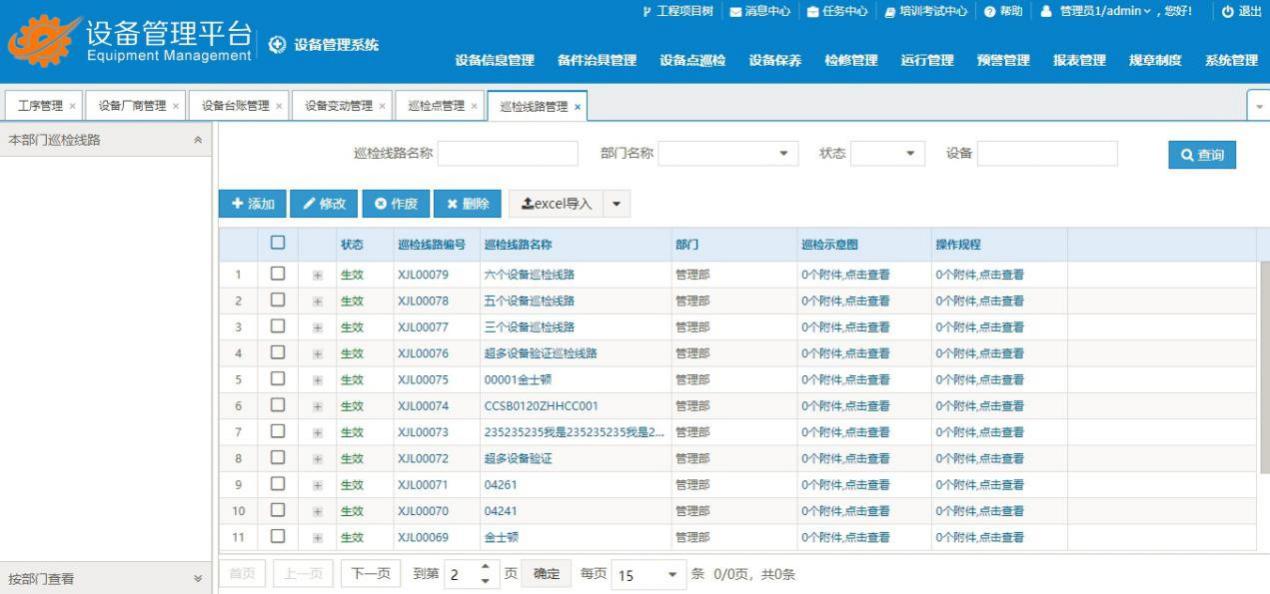Click the circular icon beside 设备管理系统
This screenshot has height=594, width=1270.
pyautogui.click(x=278, y=45)
